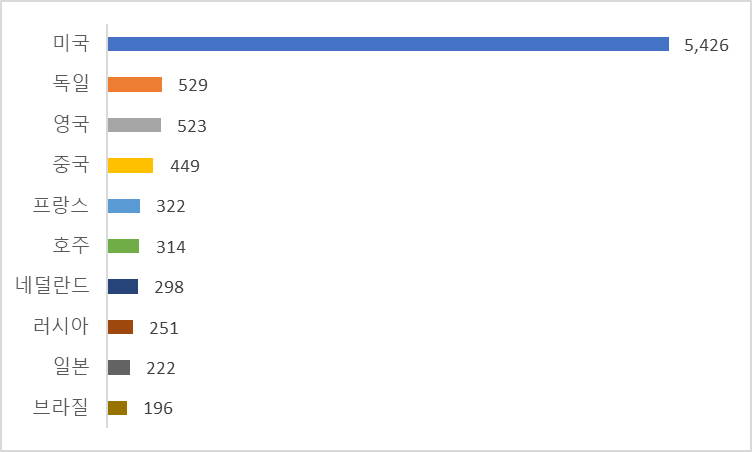Image resolution: width=752 pixels, height=452 pixels.
Task: Select the 러시아 axis label
Action: pyautogui.click(x=60, y=327)
